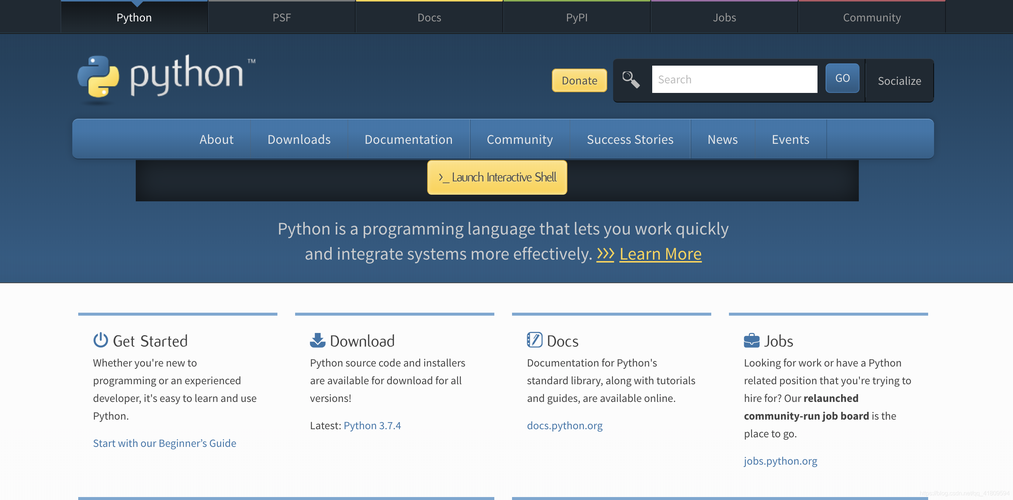Launch the Interactive Shell

[x=497, y=177]
